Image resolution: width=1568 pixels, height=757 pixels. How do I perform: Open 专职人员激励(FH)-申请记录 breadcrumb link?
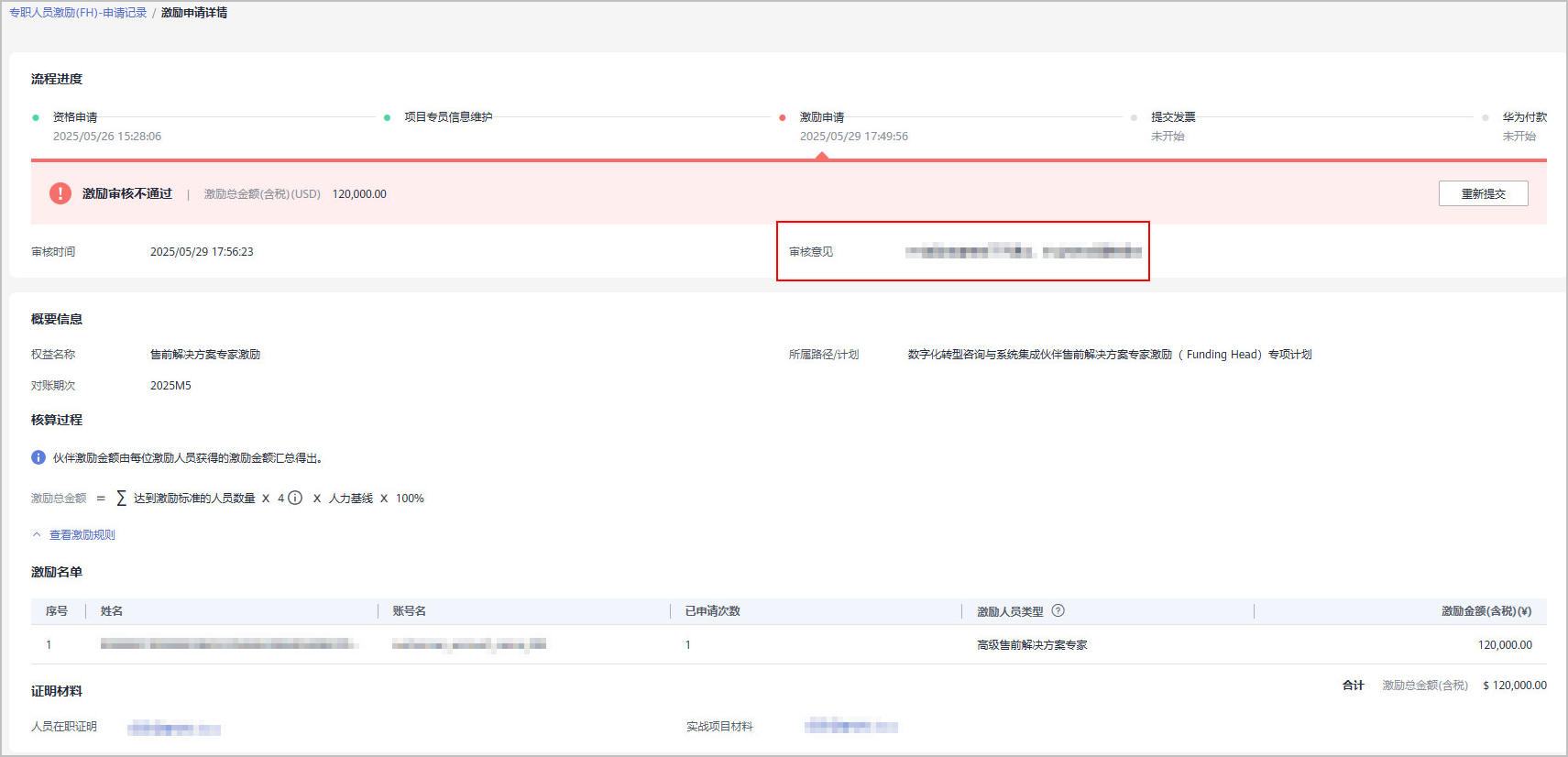(x=78, y=13)
